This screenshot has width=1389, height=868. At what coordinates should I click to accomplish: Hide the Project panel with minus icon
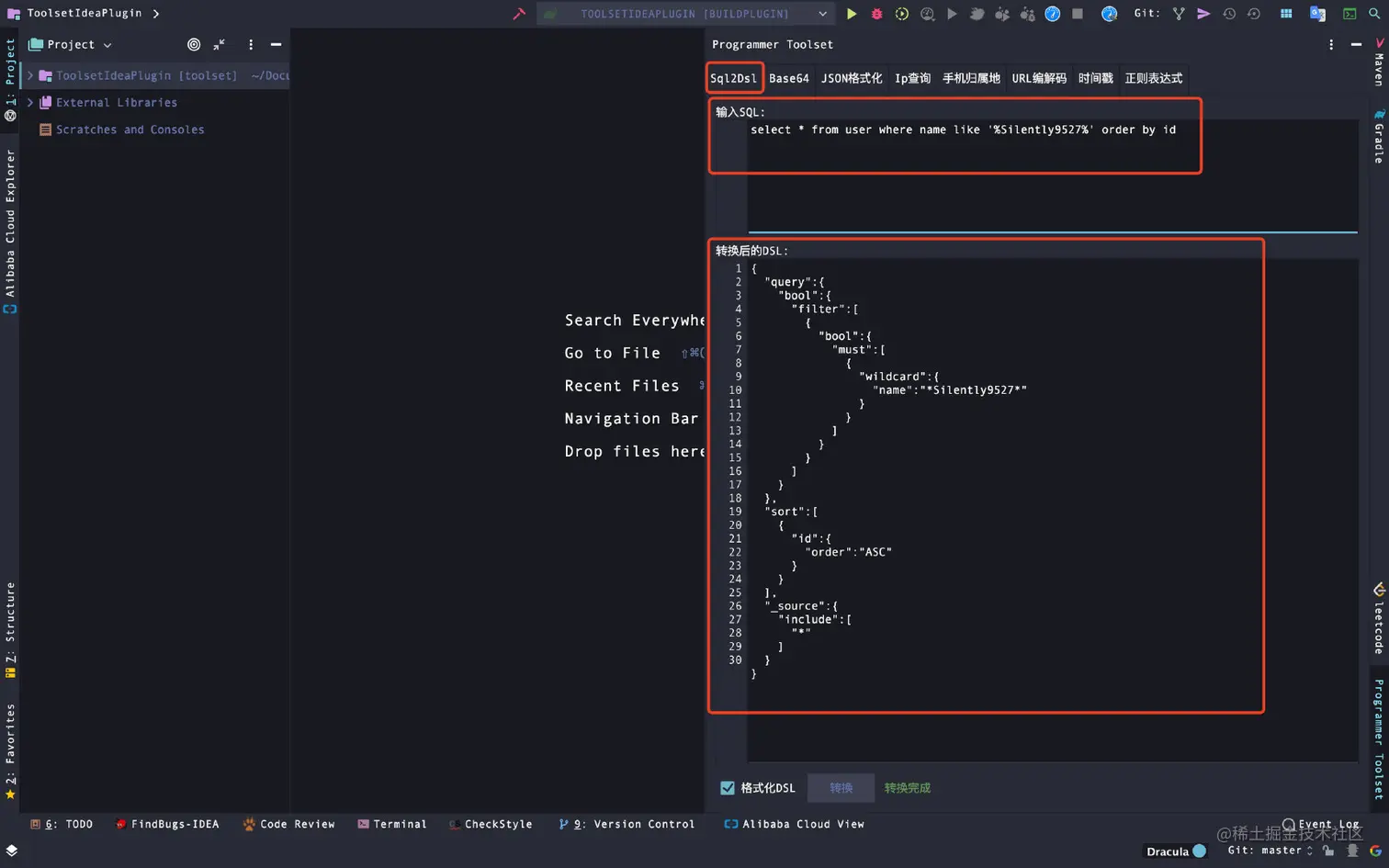click(276, 44)
